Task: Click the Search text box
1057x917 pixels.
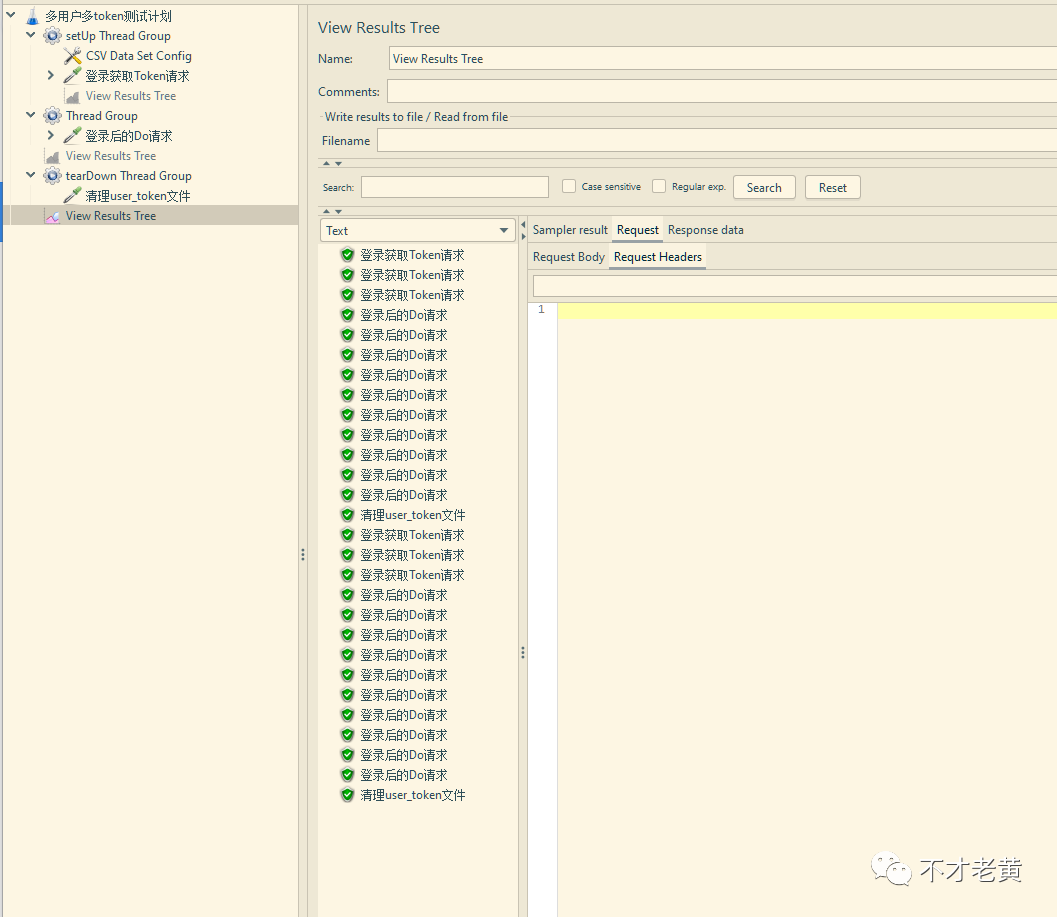Action: click(455, 187)
